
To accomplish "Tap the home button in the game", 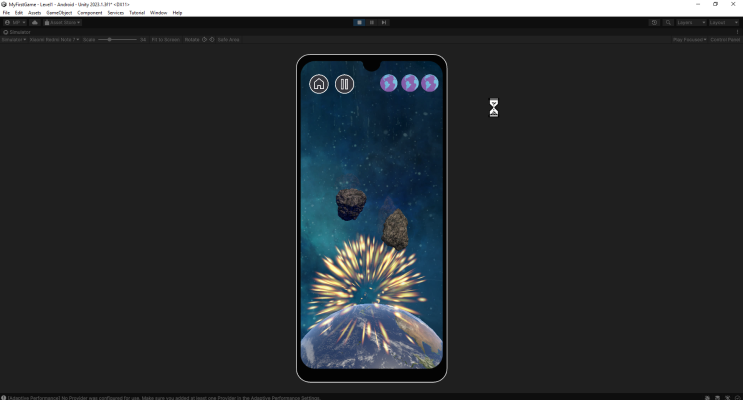I will tap(319, 84).
